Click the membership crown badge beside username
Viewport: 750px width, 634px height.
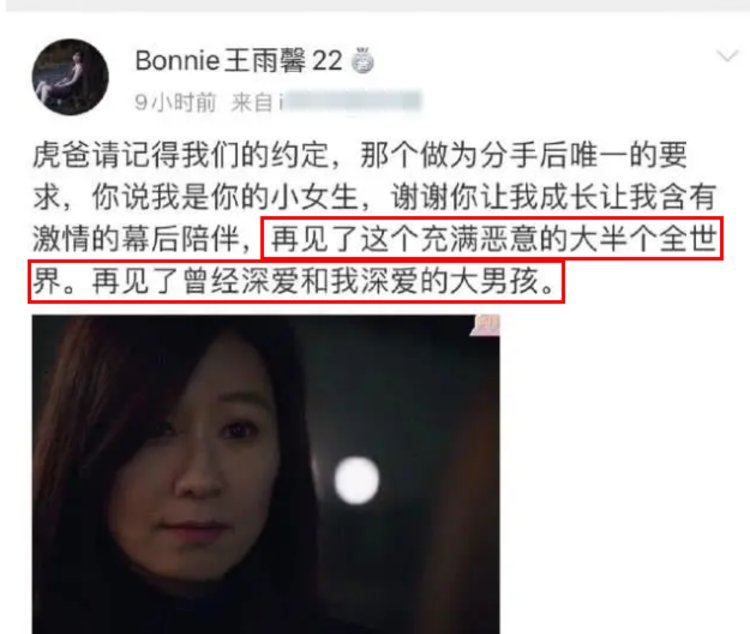pos(363,61)
